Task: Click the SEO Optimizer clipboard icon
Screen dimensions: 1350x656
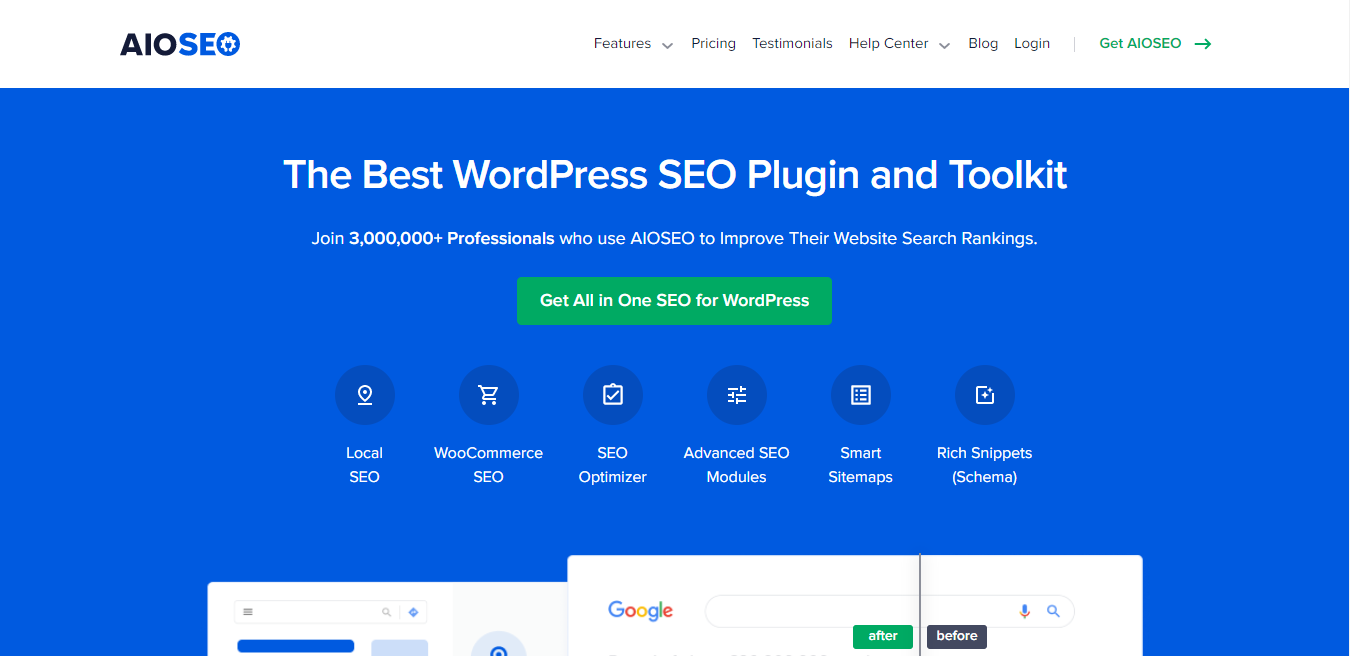Action: pos(613,395)
